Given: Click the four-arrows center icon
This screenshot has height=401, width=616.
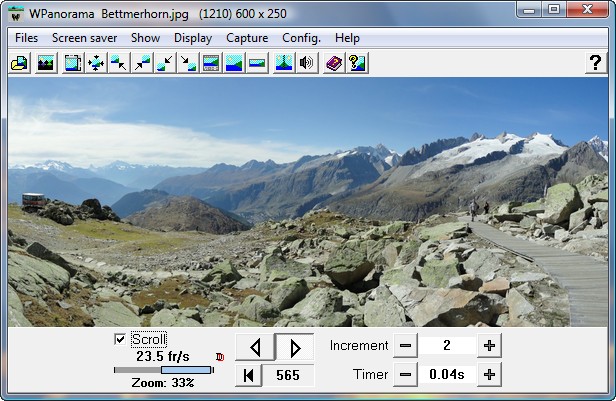Looking at the screenshot, I should click(x=96, y=63).
